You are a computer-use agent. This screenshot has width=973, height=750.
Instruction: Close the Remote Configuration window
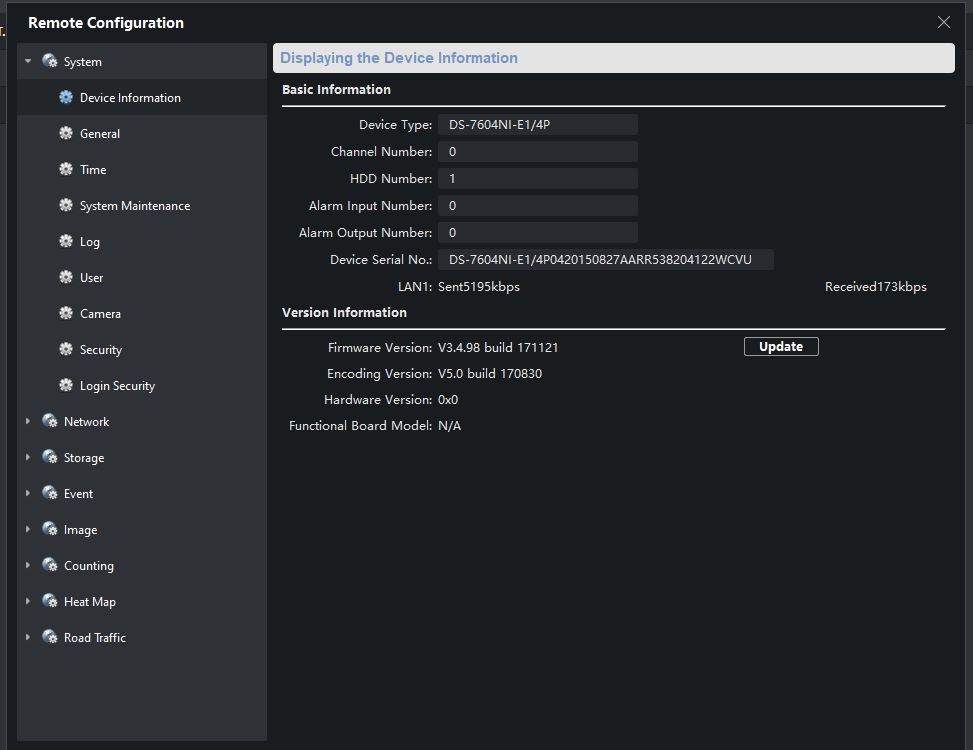point(943,22)
